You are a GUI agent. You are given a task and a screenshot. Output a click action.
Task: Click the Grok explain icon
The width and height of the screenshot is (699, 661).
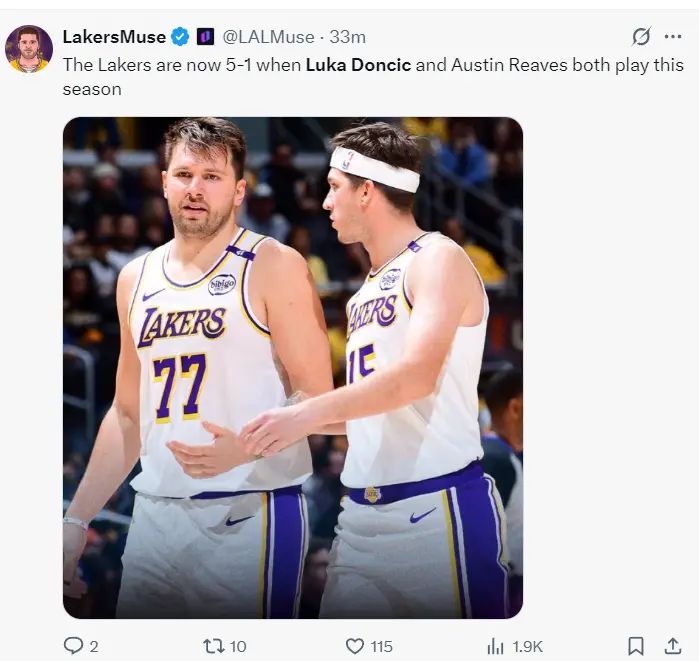641,37
